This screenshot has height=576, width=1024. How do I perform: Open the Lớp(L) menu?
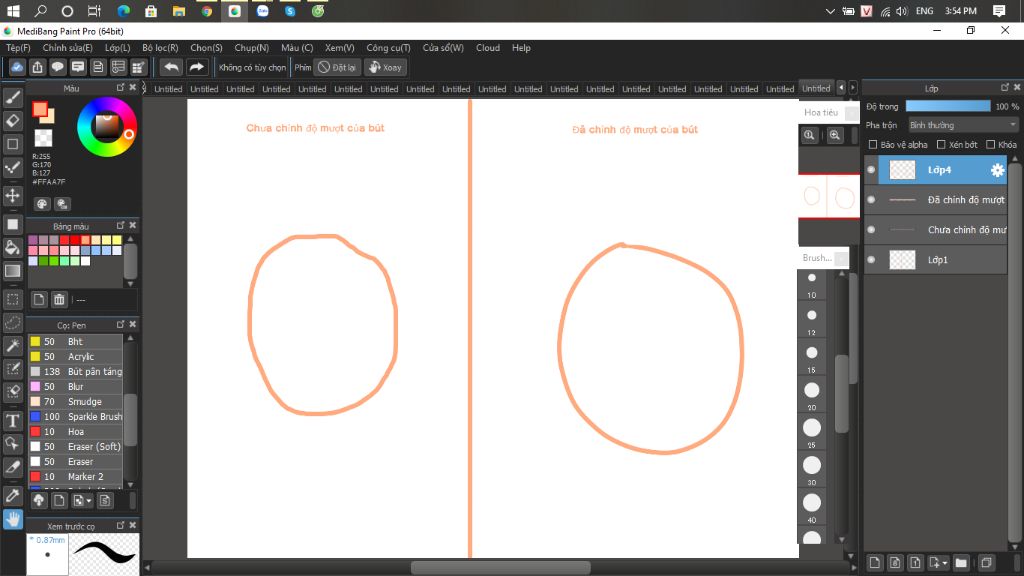pos(118,48)
